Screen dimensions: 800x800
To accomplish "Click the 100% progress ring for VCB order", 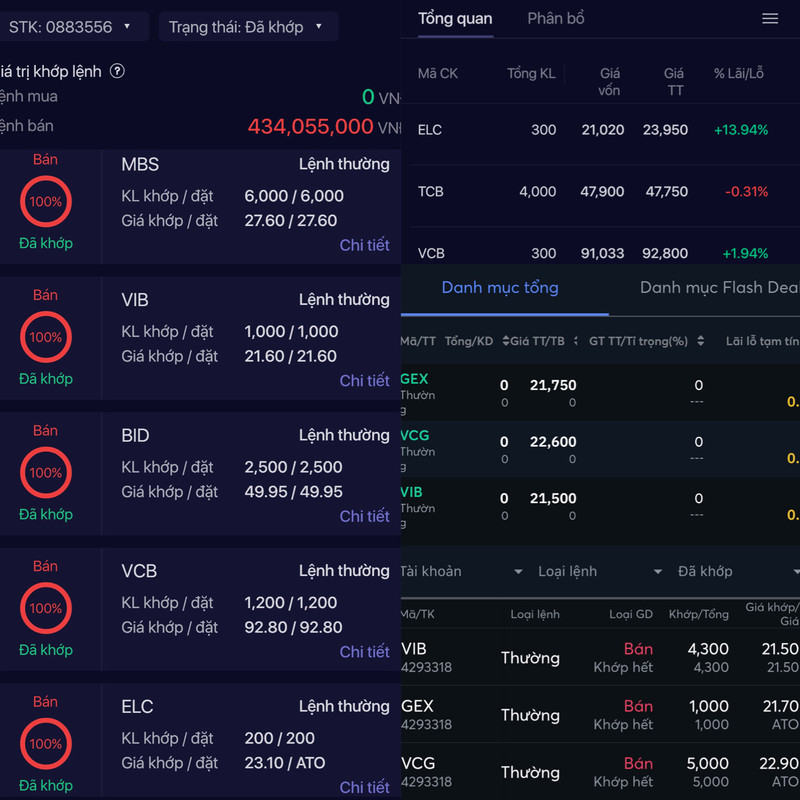I will point(46,608).
